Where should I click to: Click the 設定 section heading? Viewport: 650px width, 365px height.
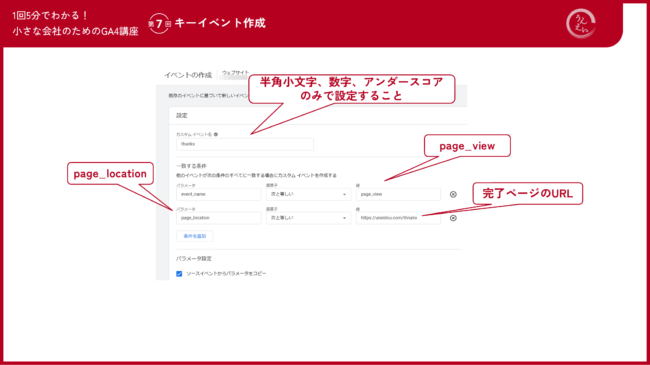tap(182, 115)
